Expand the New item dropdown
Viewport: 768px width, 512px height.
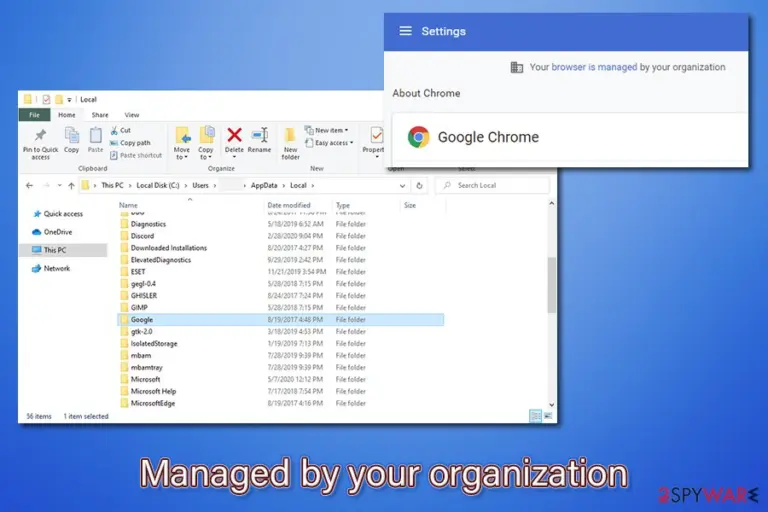[x=327, y=130]
